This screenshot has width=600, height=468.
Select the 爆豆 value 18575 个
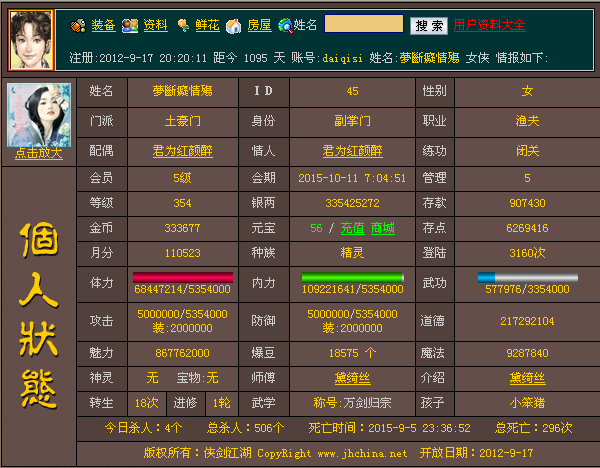352,353
